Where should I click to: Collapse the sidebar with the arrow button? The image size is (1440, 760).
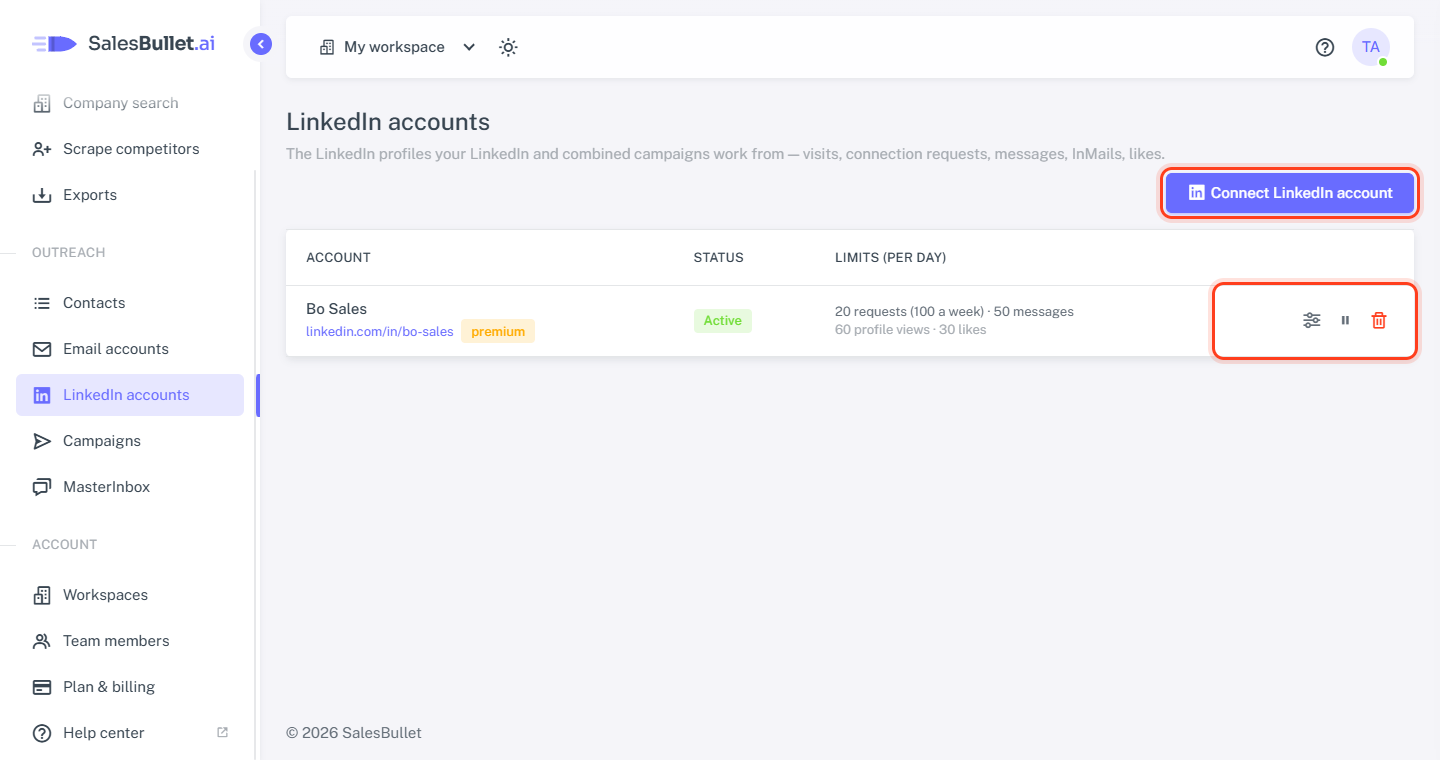click(x=261, y=44)
